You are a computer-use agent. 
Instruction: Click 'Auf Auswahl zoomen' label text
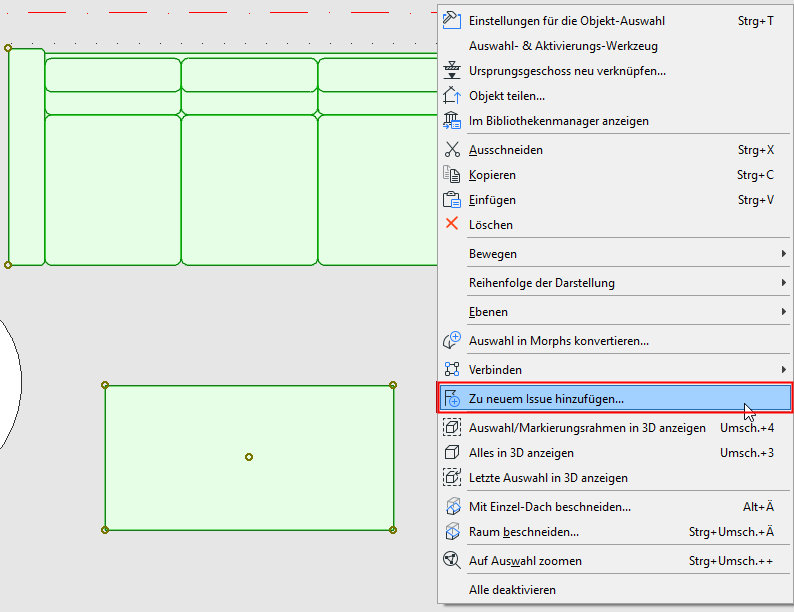pyautogui.click(x=525, y=561)
